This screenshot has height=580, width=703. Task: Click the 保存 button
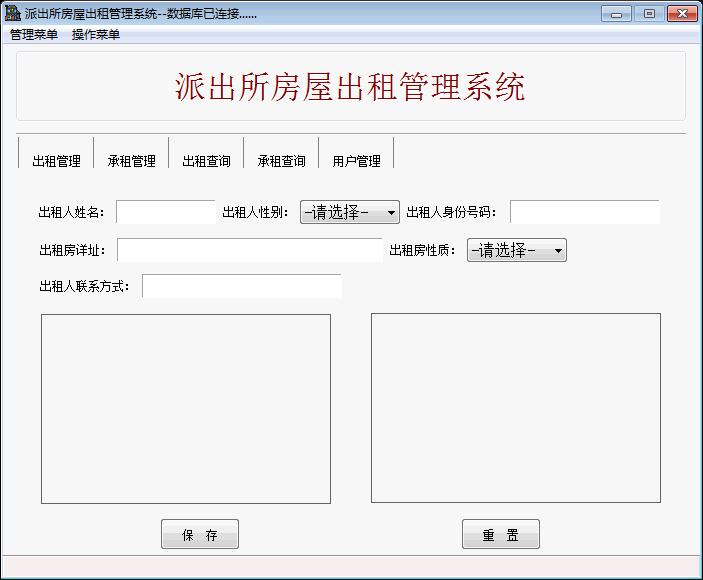200,534
